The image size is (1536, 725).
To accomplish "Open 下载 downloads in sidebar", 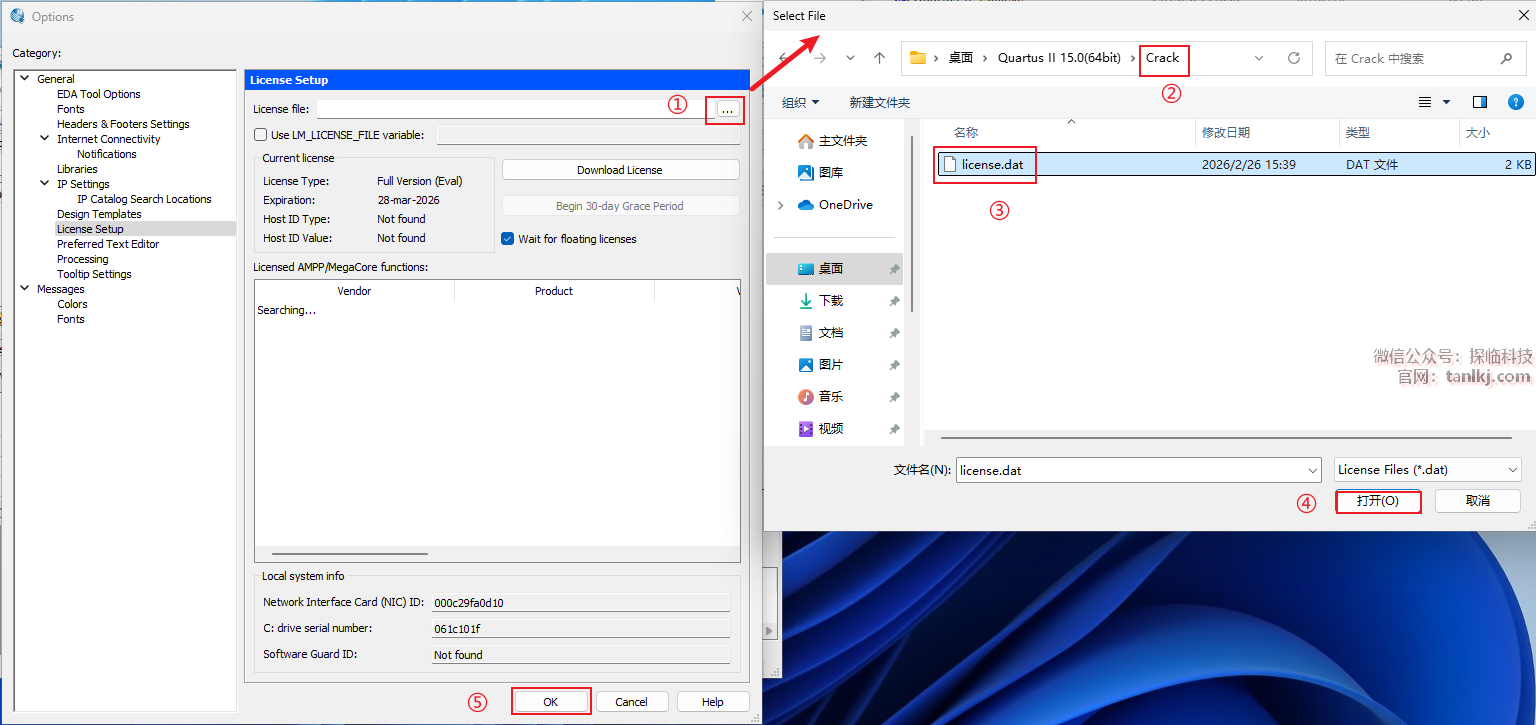I will click(821, 300).
